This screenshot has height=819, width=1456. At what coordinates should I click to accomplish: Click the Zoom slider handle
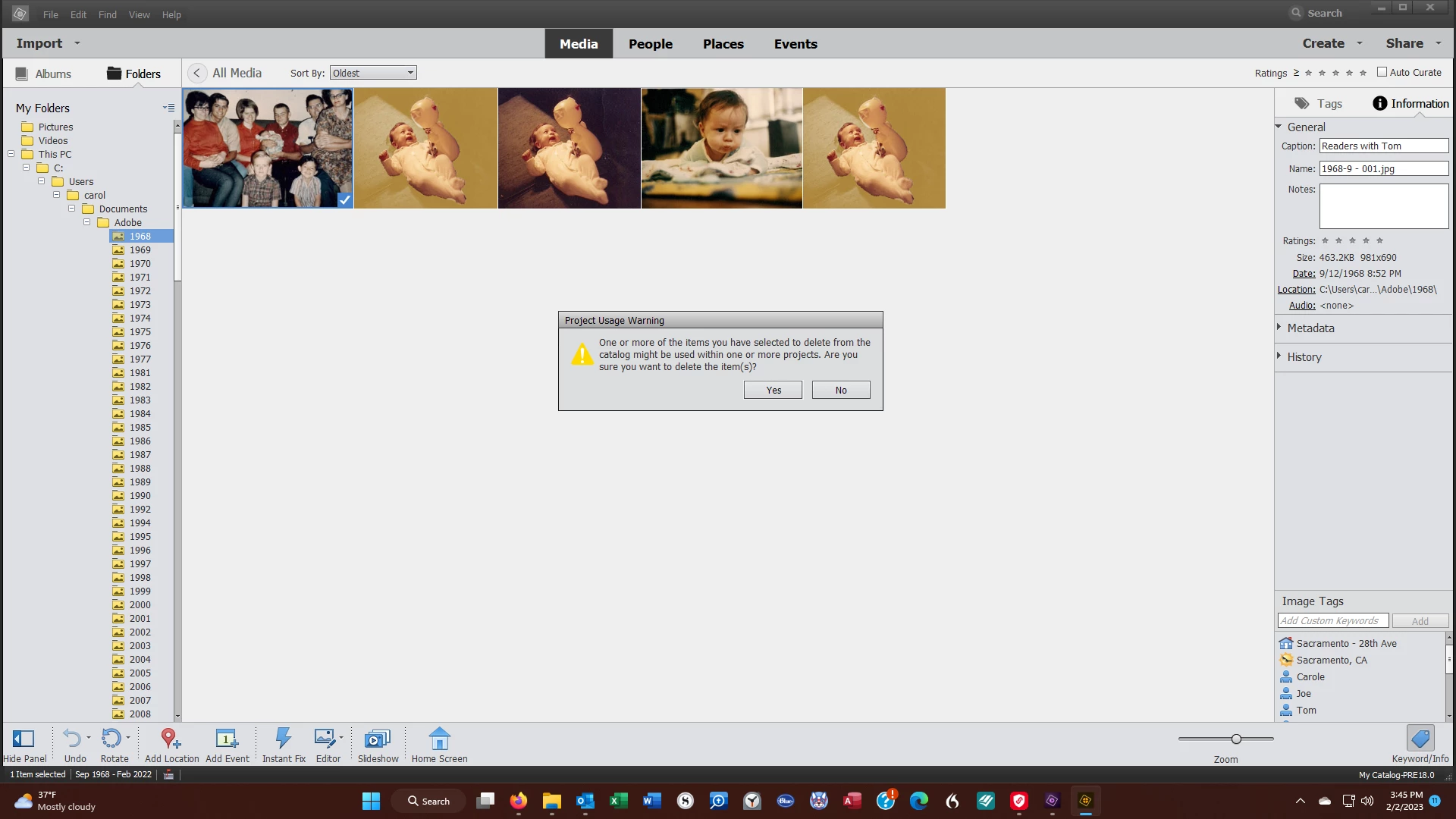[x=1236, y=739]
